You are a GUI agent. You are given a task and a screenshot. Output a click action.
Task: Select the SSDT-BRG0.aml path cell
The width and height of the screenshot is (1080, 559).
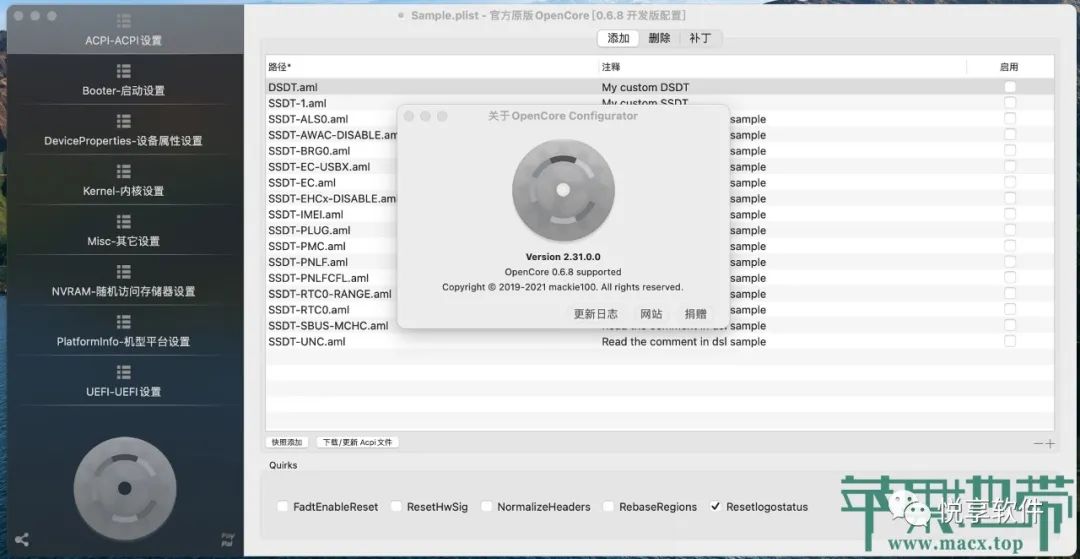309,151
